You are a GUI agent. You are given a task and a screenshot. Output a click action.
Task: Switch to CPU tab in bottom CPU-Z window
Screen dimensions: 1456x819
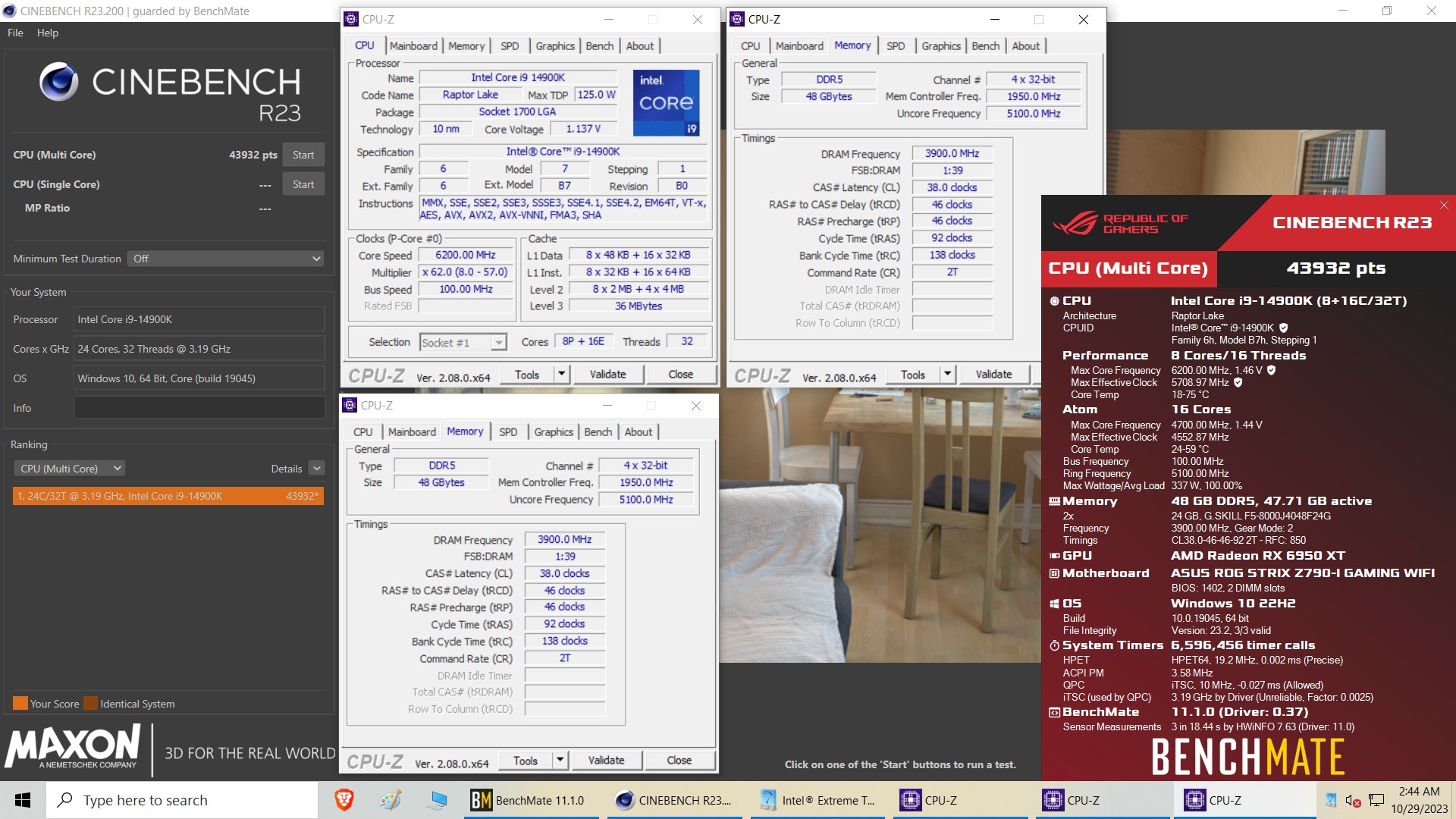pyautogui.click(x=362, y=431)
